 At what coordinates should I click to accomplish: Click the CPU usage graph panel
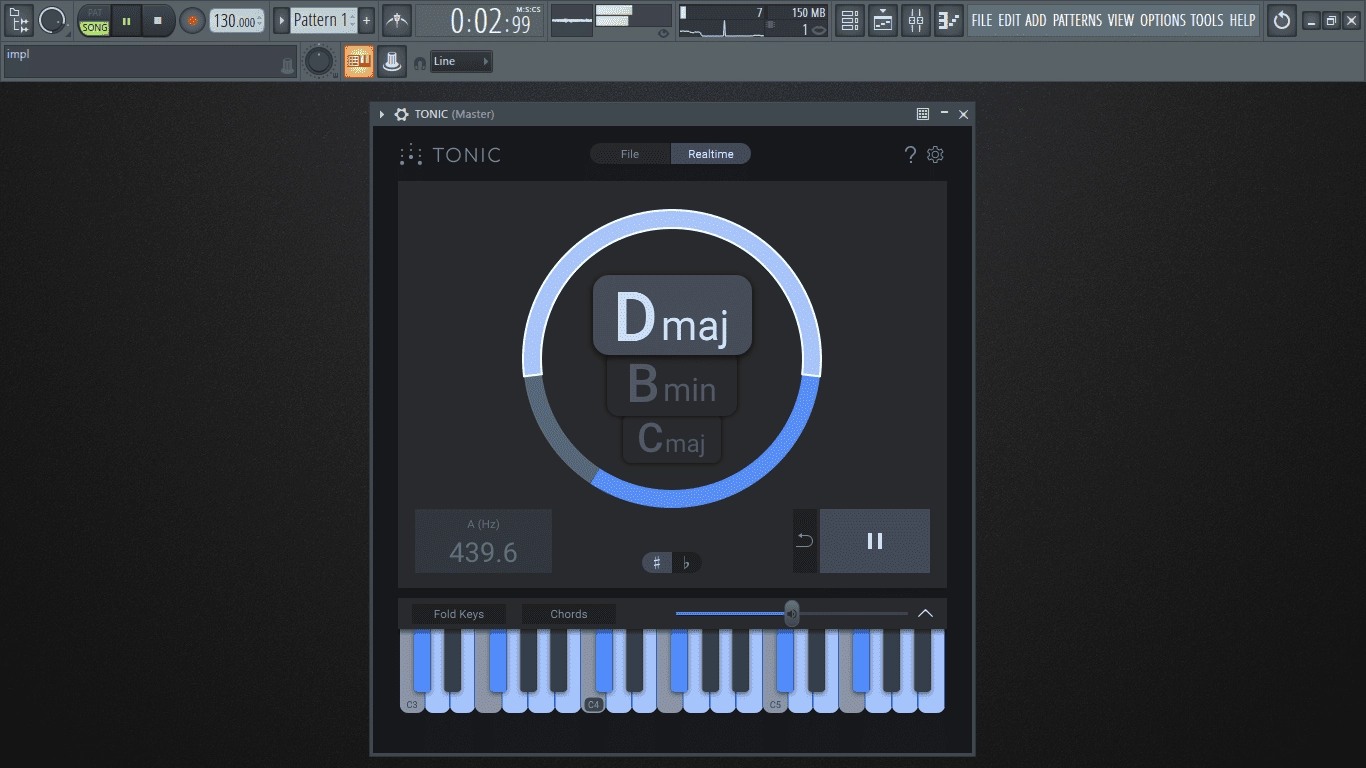click(x=754, y=20)
